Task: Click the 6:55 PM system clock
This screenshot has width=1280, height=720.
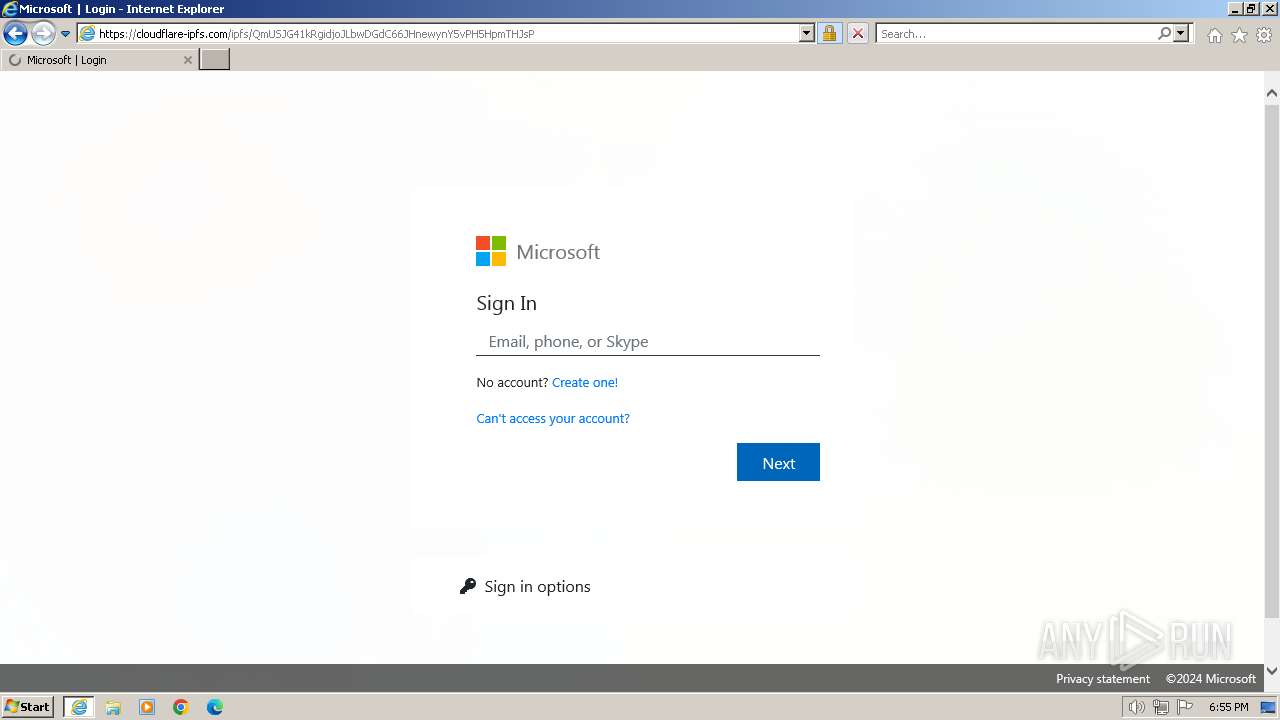Action: (1228, 707)
